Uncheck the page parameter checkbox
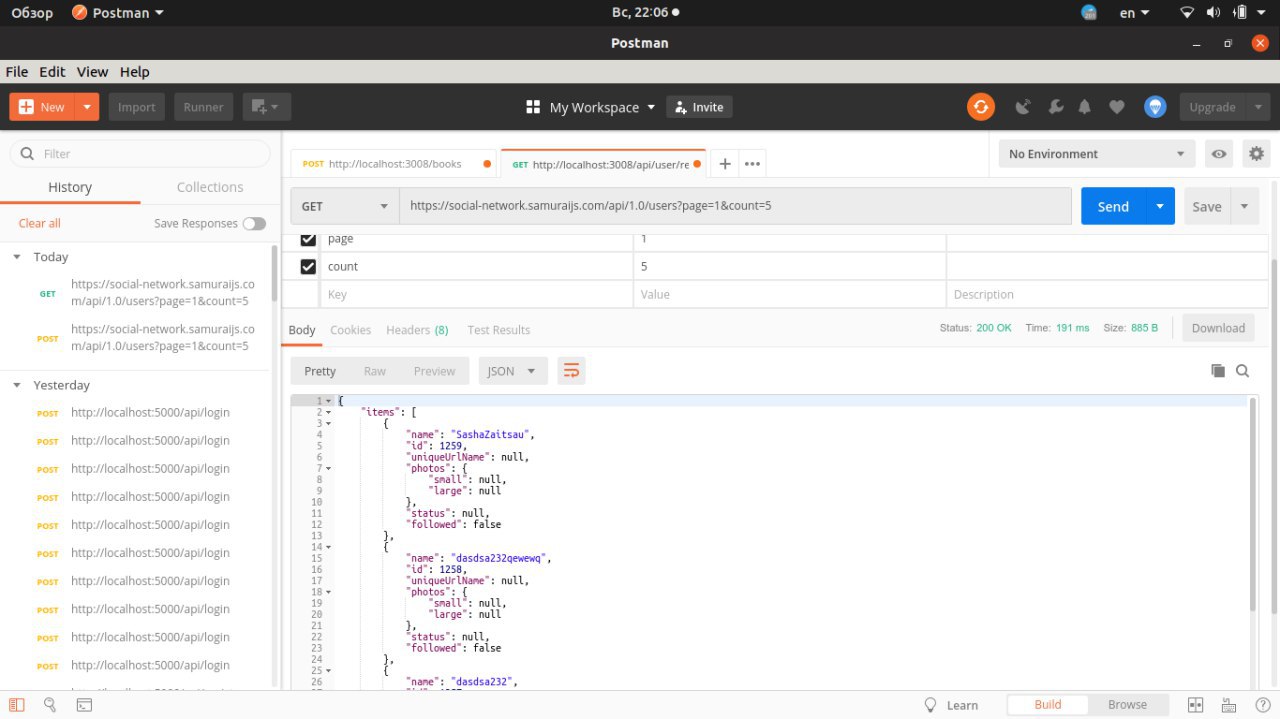This screenshot has width=1280, height=719. click(308, 239)
